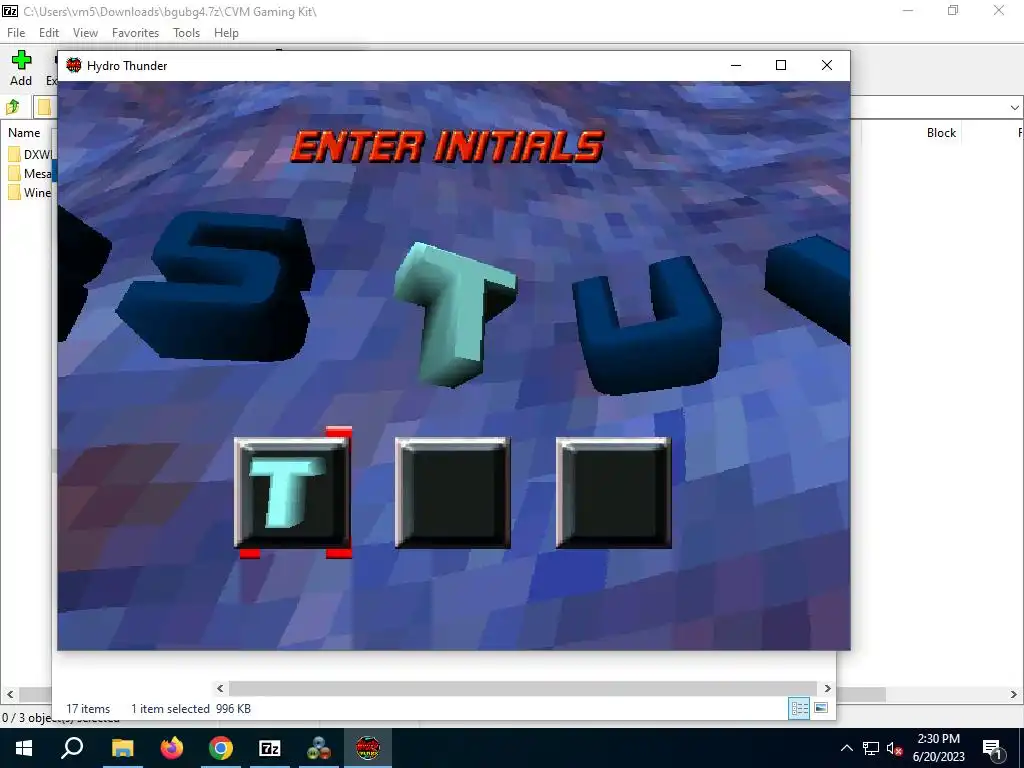
Task: Click the second empty initial slot
Action: click(x=453, y=492)
